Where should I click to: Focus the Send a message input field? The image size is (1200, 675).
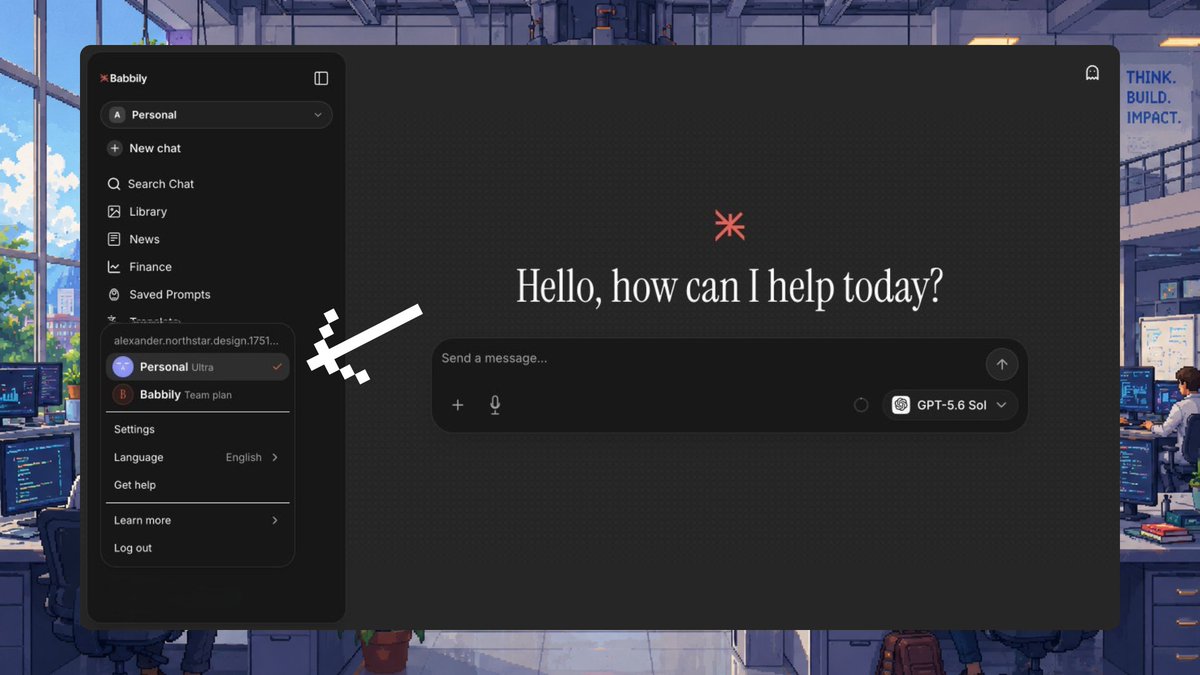[x=708, y=359]
